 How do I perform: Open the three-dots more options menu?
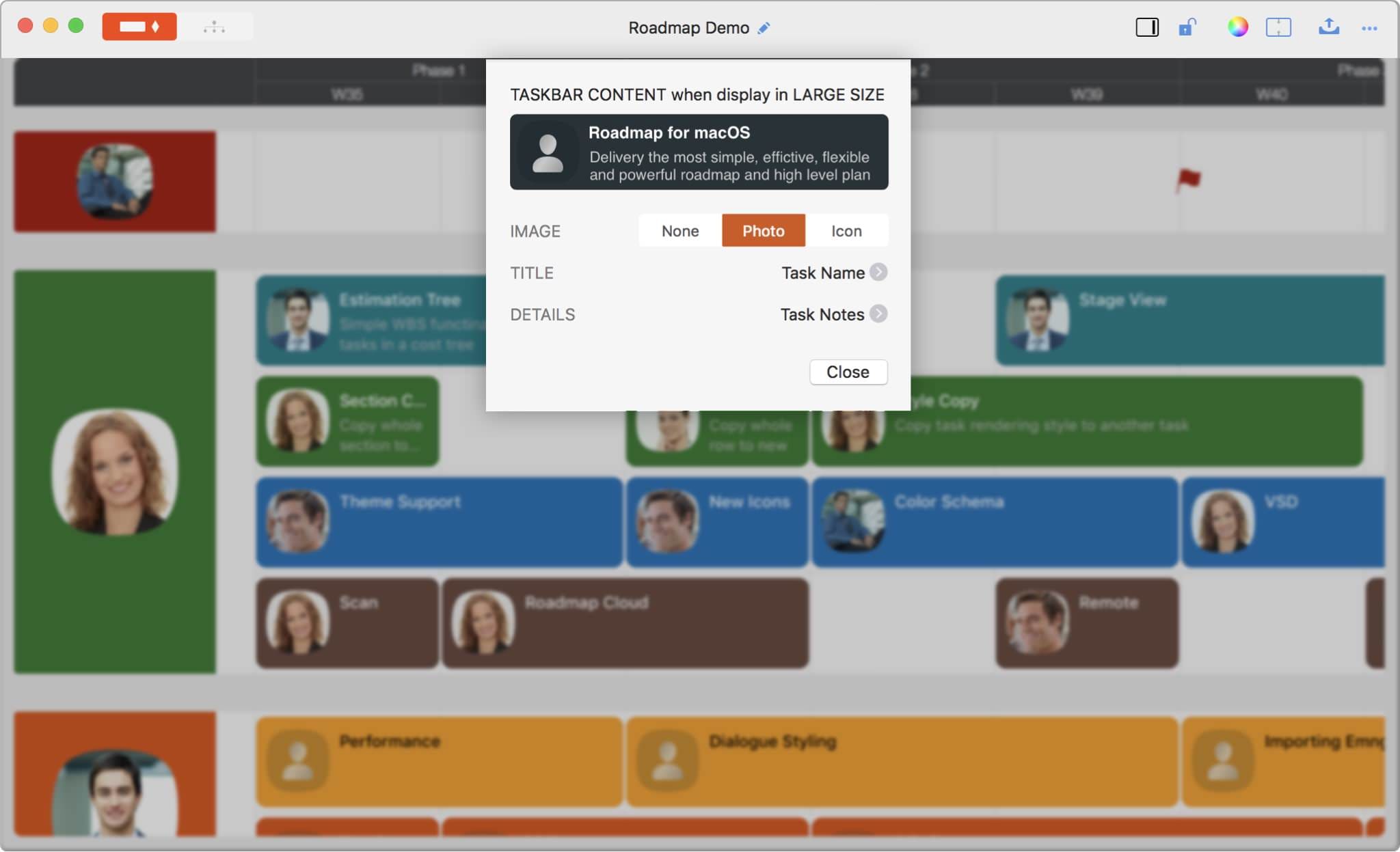pos(1369,28)
